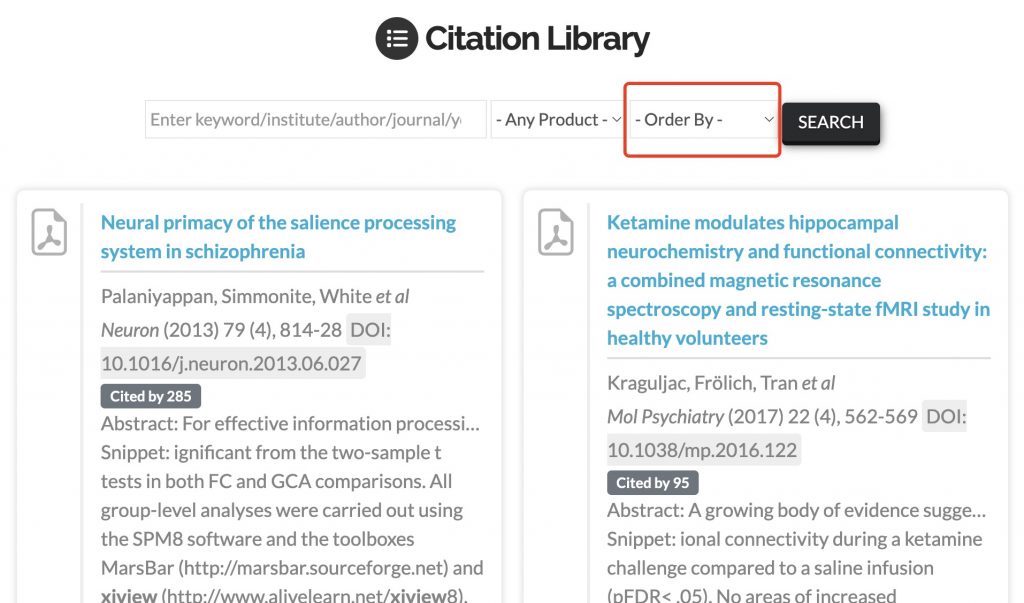
Task: Click the Cited by 95 badge
Action: (652, 483)
